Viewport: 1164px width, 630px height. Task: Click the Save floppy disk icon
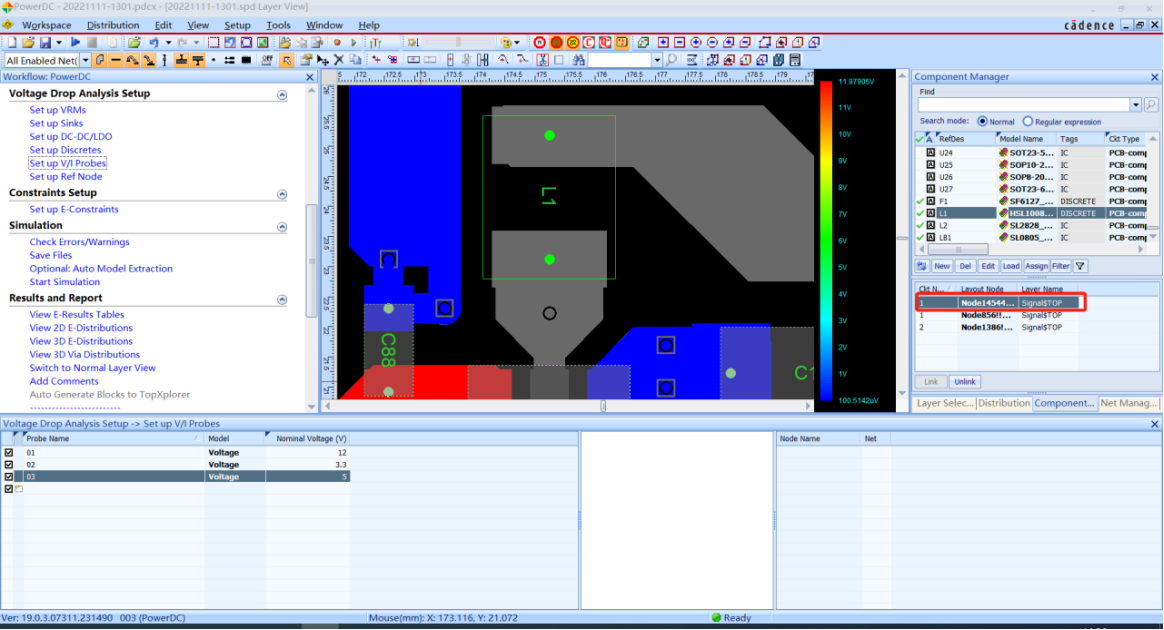(x=45, y=42)
